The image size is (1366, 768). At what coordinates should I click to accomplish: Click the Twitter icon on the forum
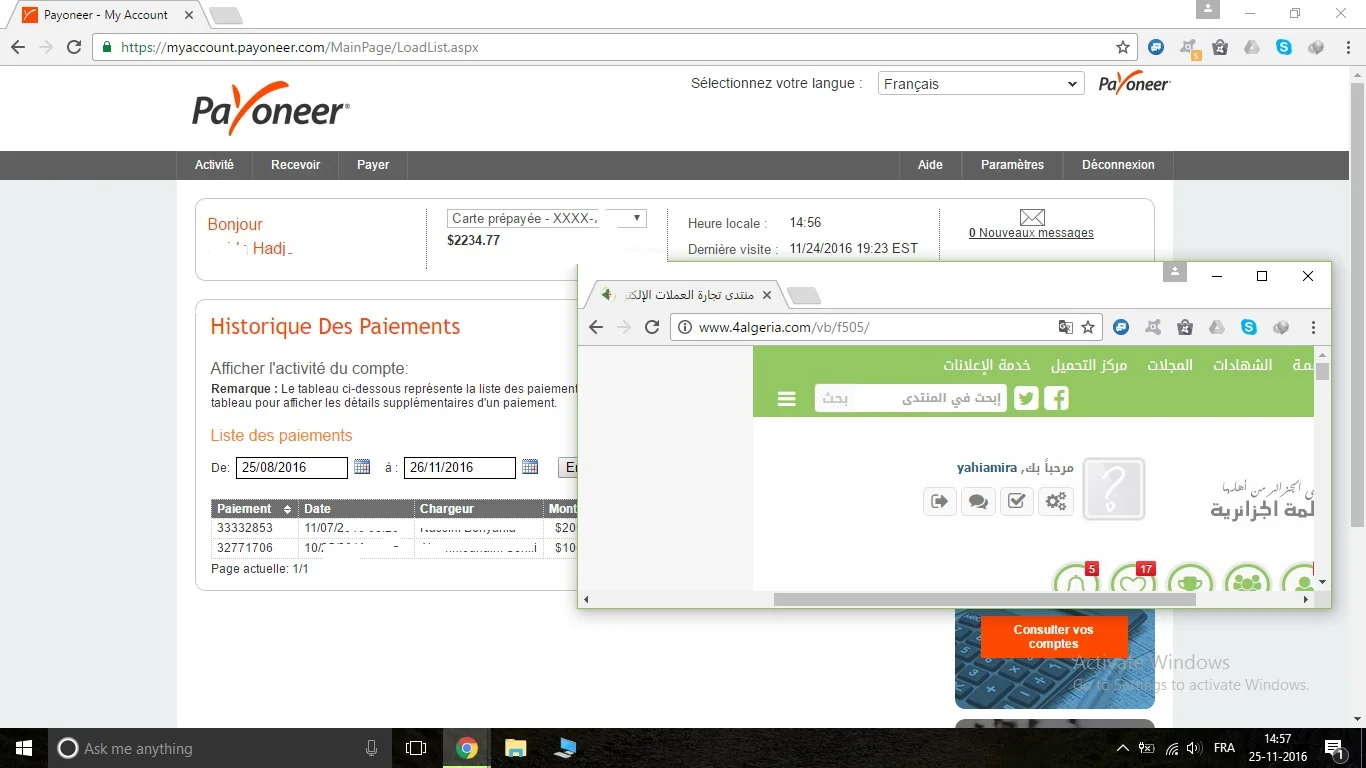click(1026, 399)
